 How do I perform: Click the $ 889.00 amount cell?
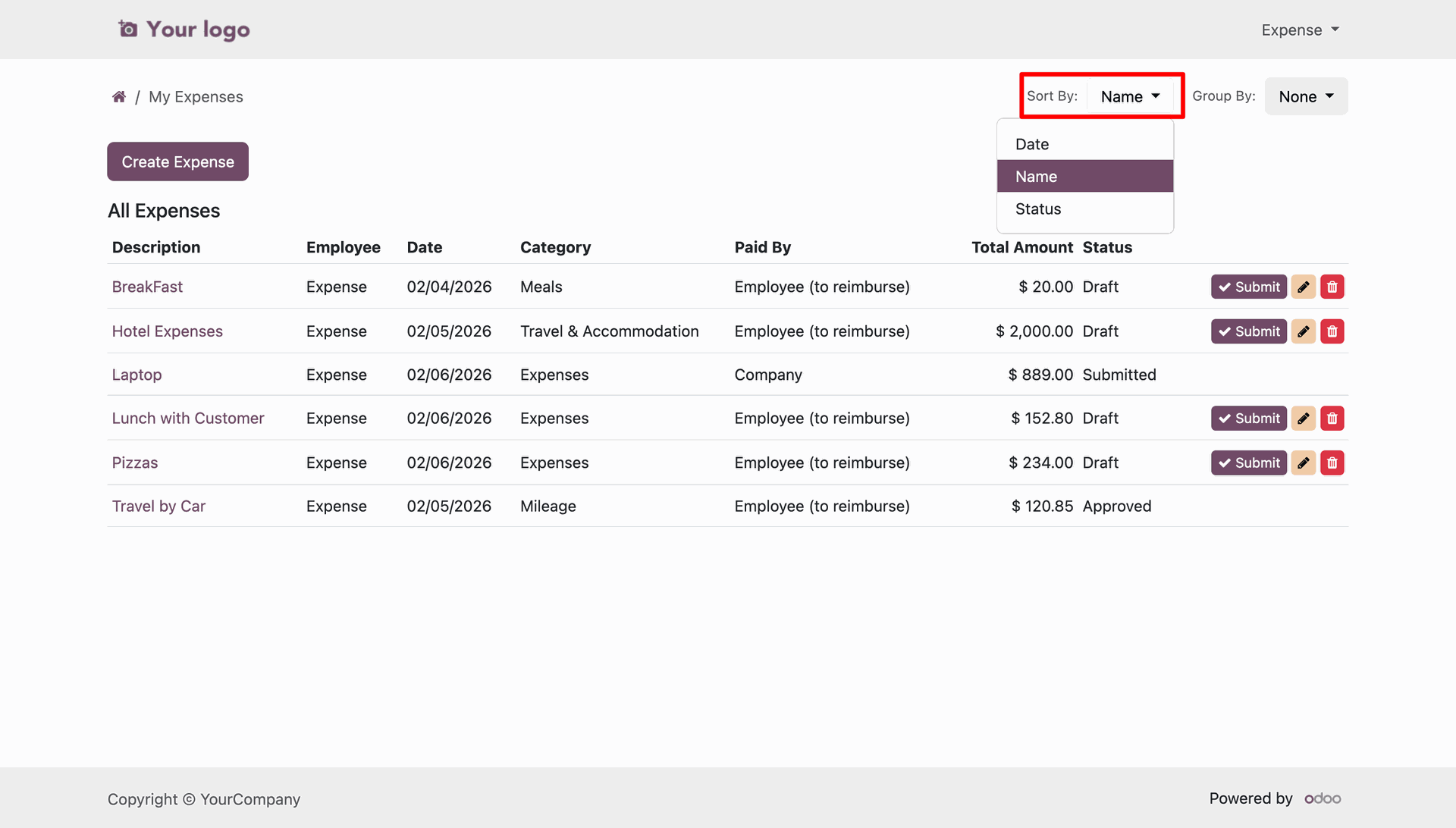click(x=1040, y=375)
